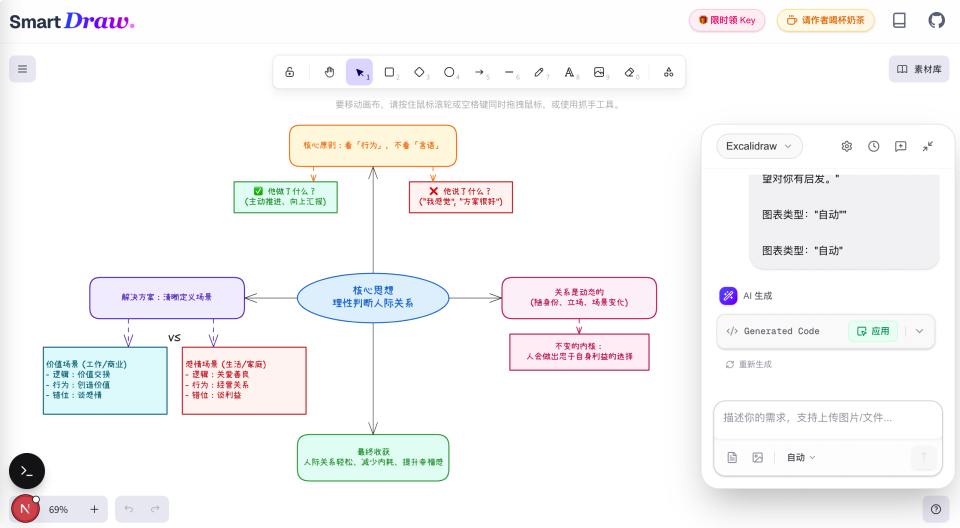Collapse the AI chat panel
The image size is (960, 528).
click(x=928, y=146)
